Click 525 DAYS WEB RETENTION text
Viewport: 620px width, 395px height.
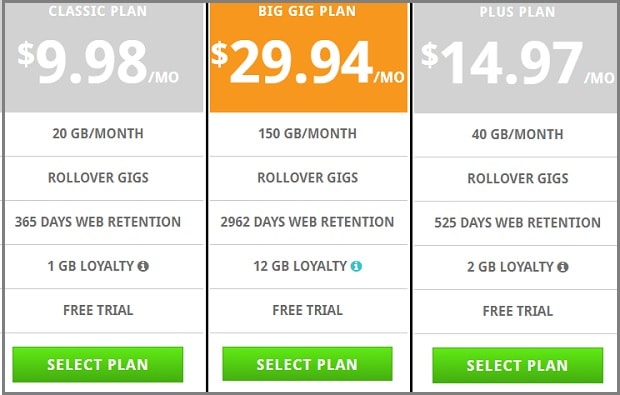518,223
